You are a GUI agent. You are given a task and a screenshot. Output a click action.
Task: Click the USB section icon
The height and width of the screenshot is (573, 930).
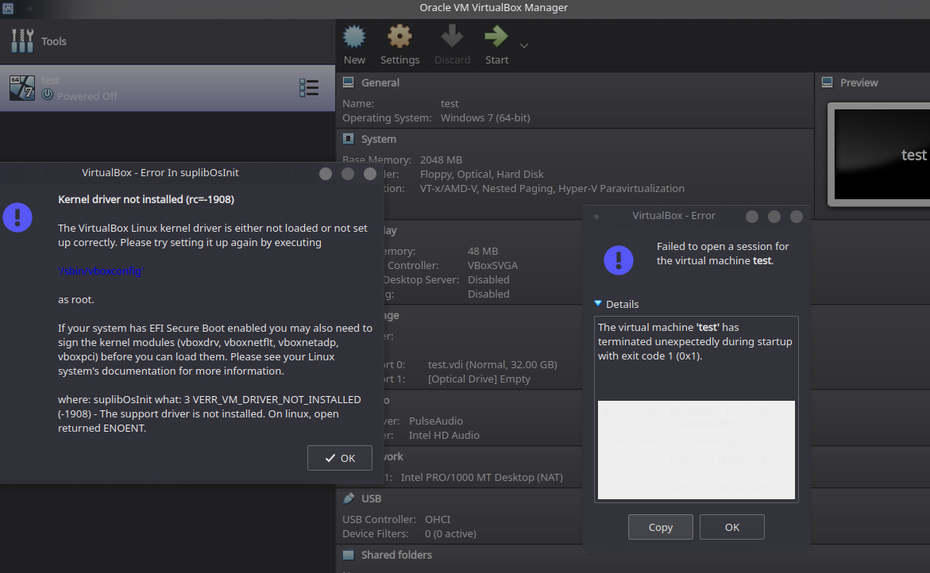click(349, 498)
